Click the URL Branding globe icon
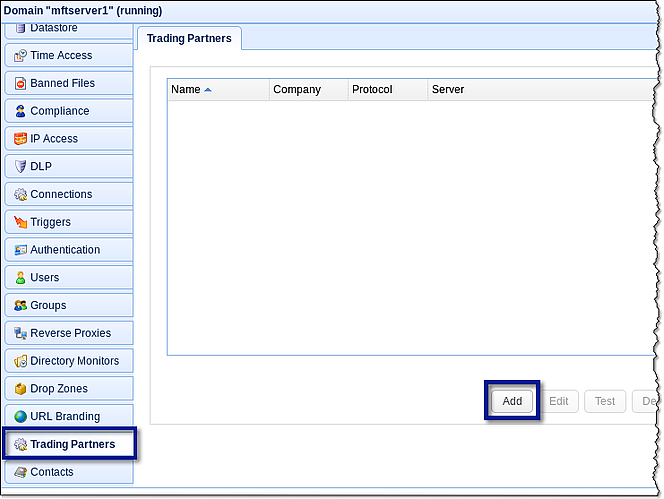The height and width of the screenshot is (499, 664). click(20, 417)
